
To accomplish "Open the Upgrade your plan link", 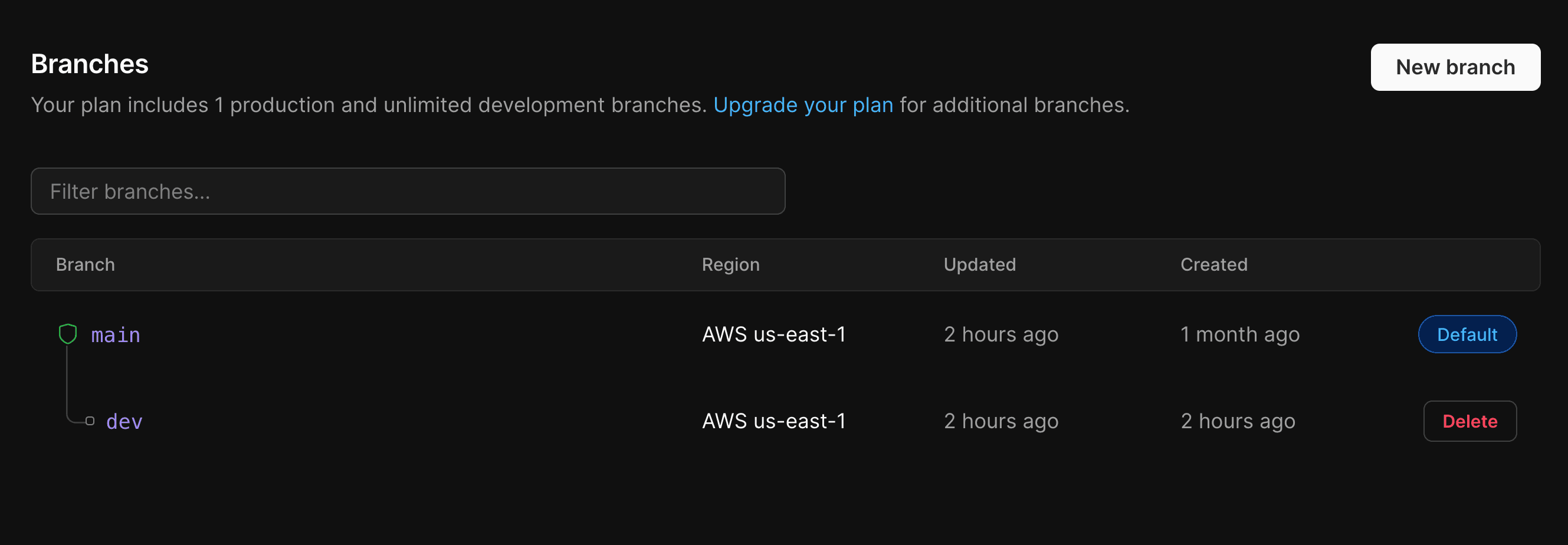I will (x=803, y=105).
